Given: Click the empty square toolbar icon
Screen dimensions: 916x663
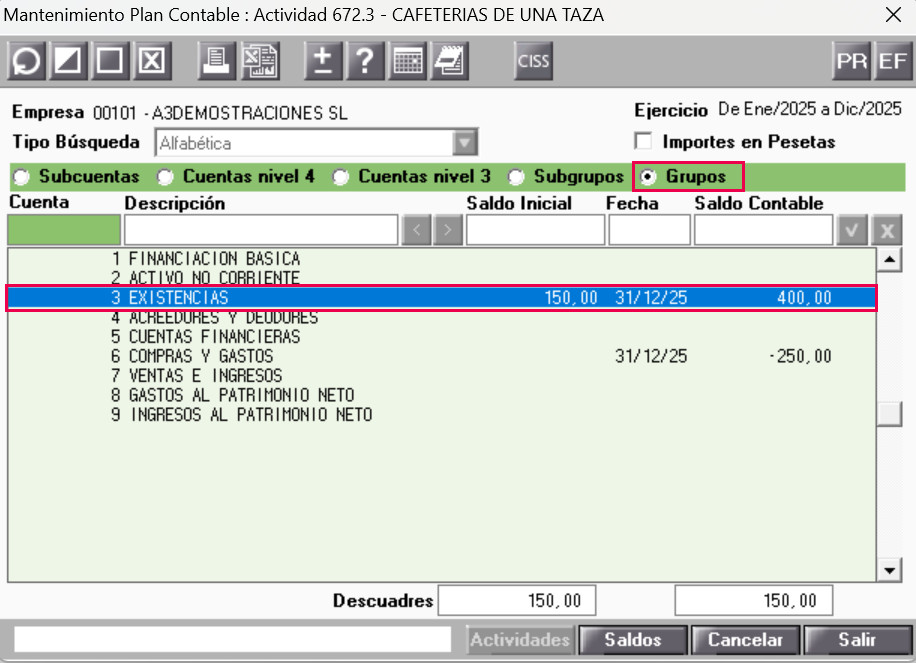Looking at the screenshot, I should click(x=110, y=61).
